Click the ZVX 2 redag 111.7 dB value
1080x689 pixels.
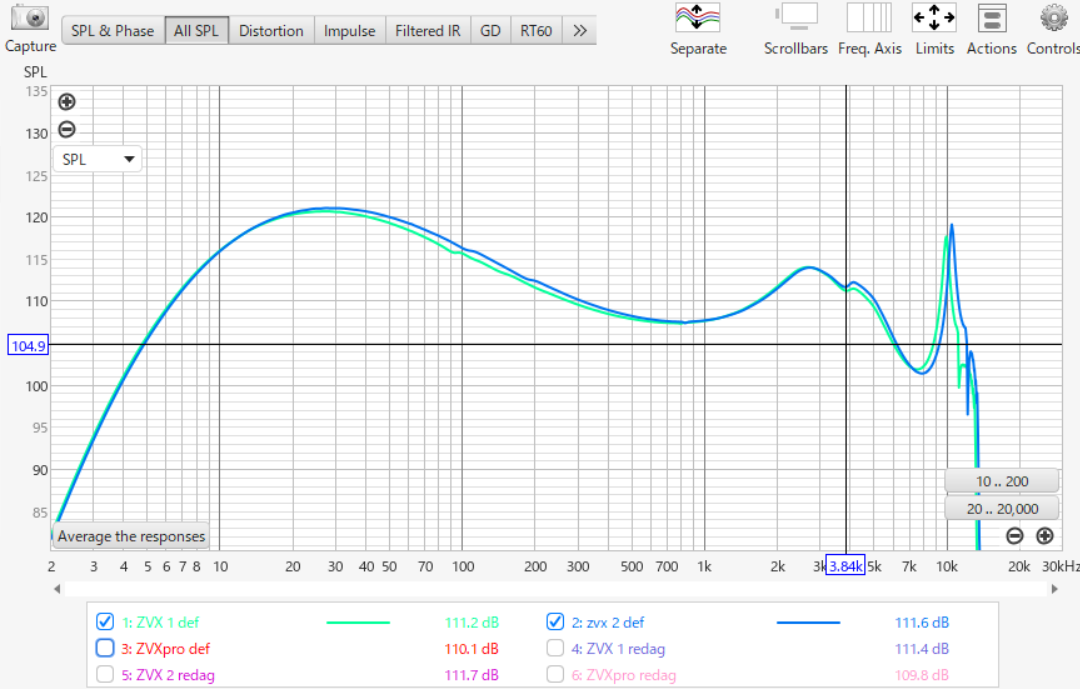pyautogui.click(x=472, y=675)
